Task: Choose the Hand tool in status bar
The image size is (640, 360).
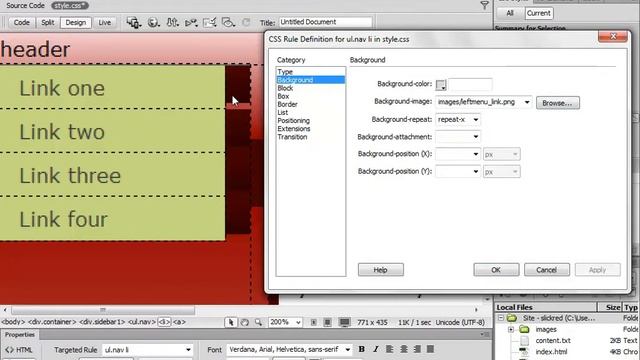Action: 244,322
